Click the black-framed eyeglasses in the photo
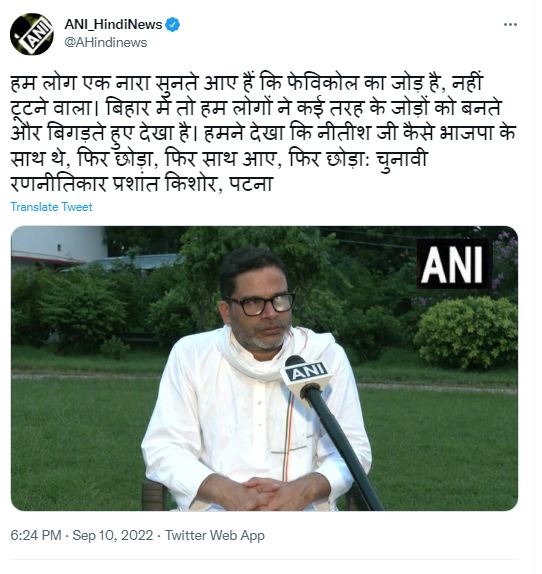This screenshot has width=542, height=574. 262,304
